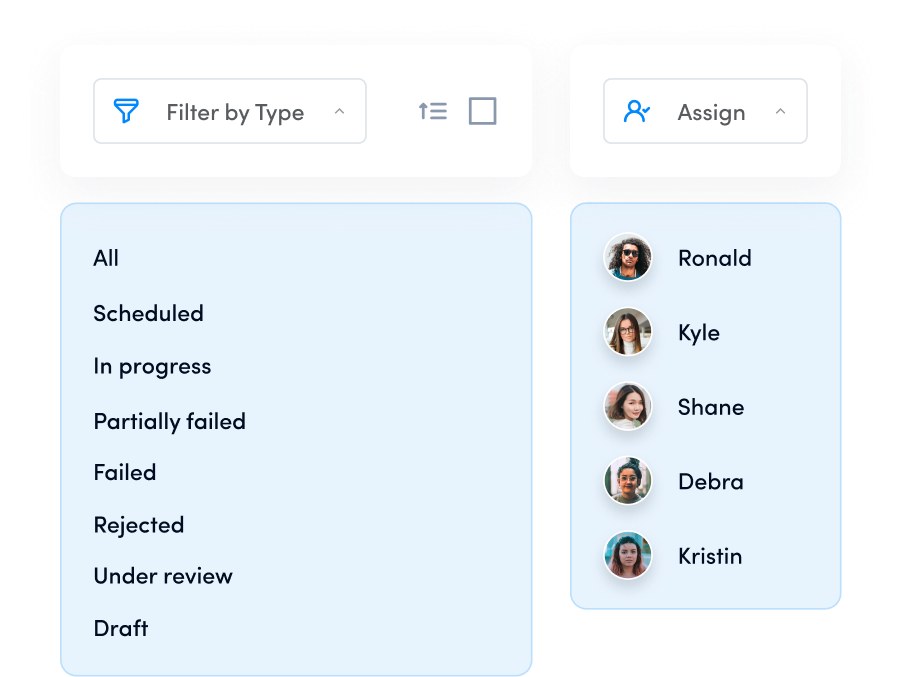Toggle the empty checkbox in the toolbar
Image resolution: width=901 pixels, height=677 pixels.
click(x=482, y=111)
